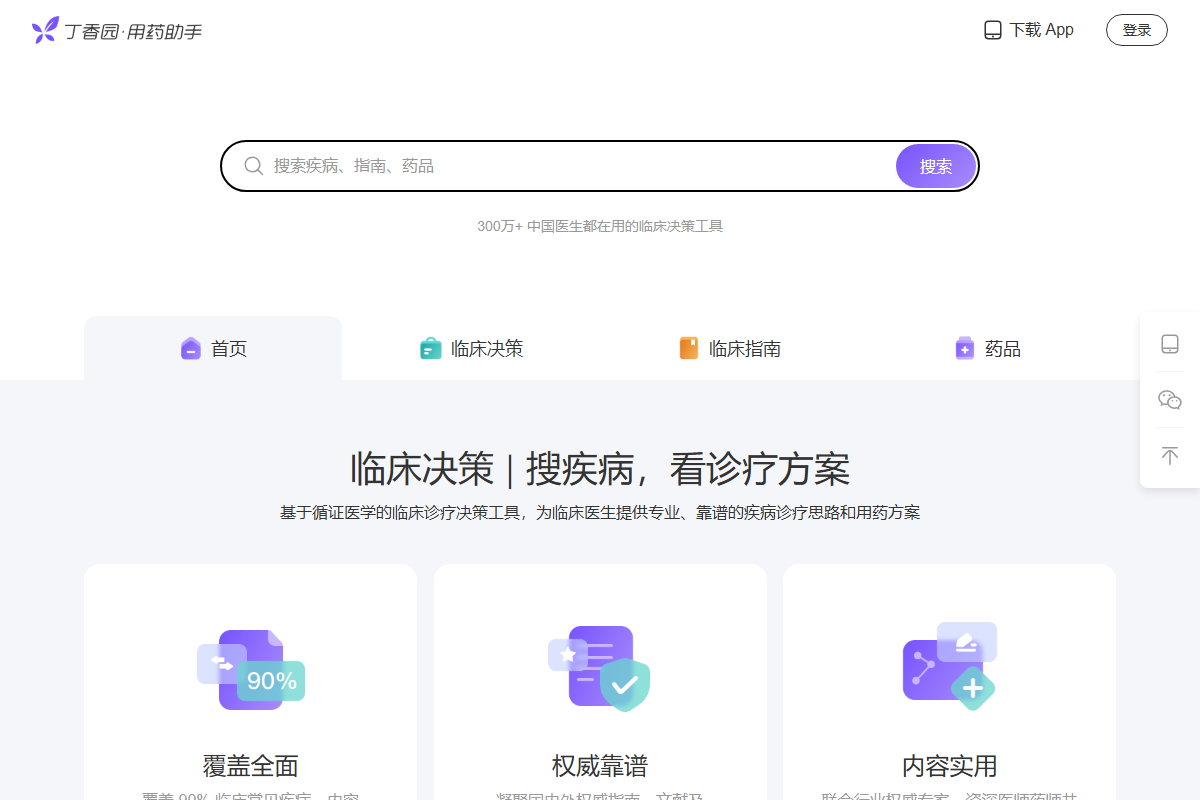This screenshot has width=1200, height=800.
Task: Click the blue pill icon beside 药品
Action: pos(964,348)
